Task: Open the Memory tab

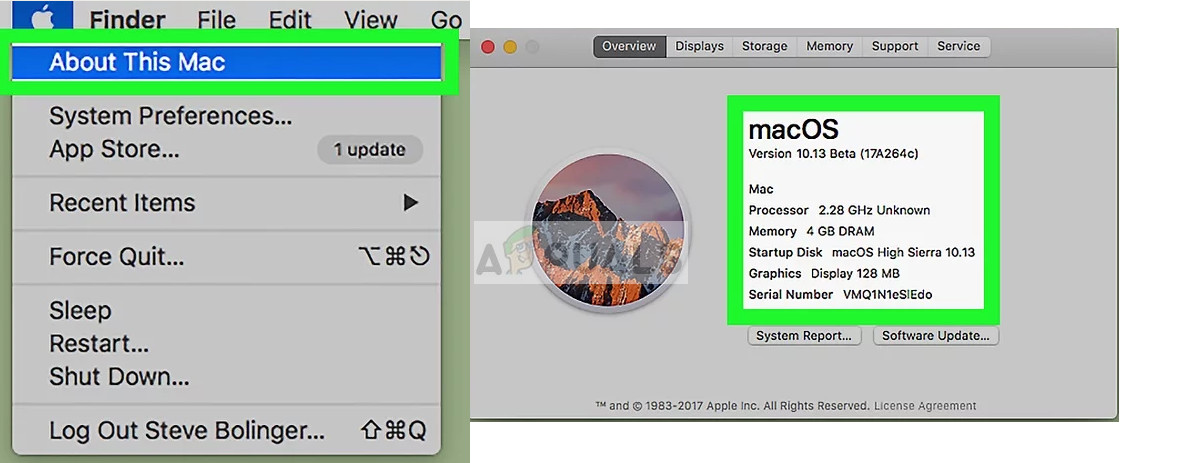Action: (830, 47)
